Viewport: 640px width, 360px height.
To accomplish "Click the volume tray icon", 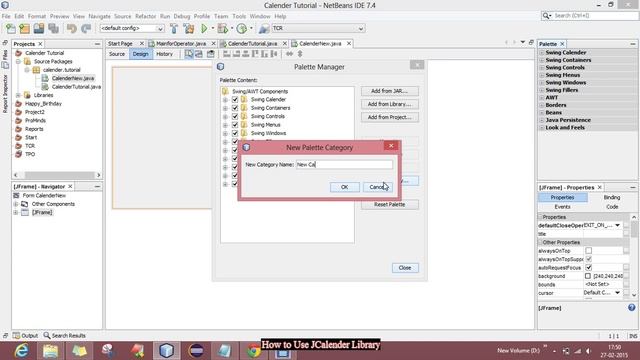I will (589, 351).
